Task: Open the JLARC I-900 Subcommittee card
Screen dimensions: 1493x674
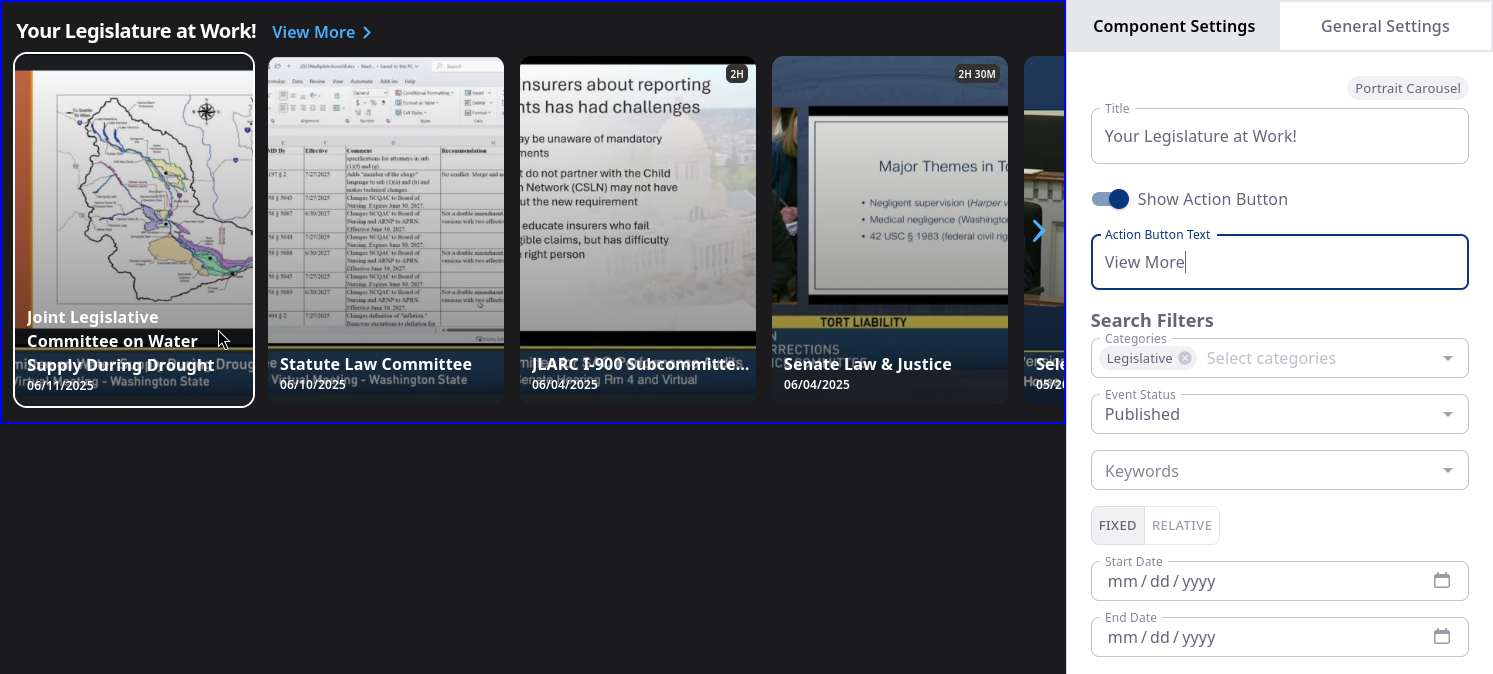Action: [x=638, y=230]
